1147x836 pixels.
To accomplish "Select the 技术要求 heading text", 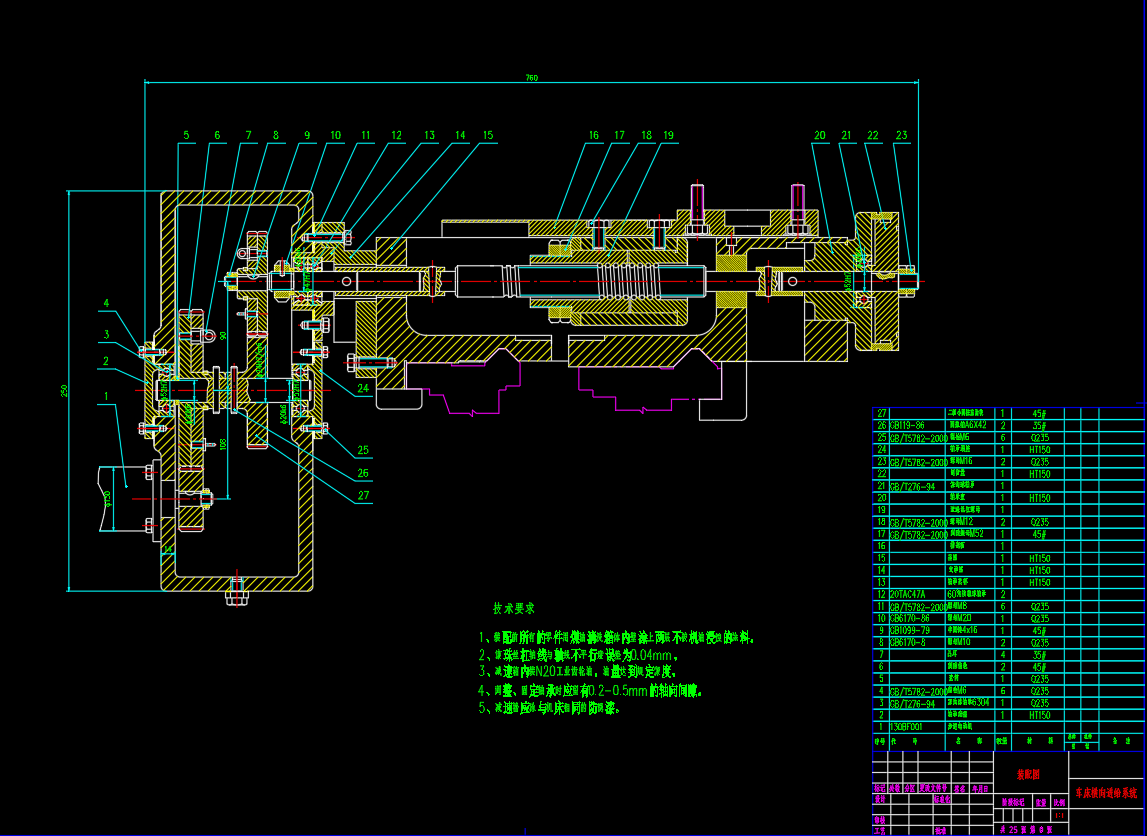I will (513, 608).
